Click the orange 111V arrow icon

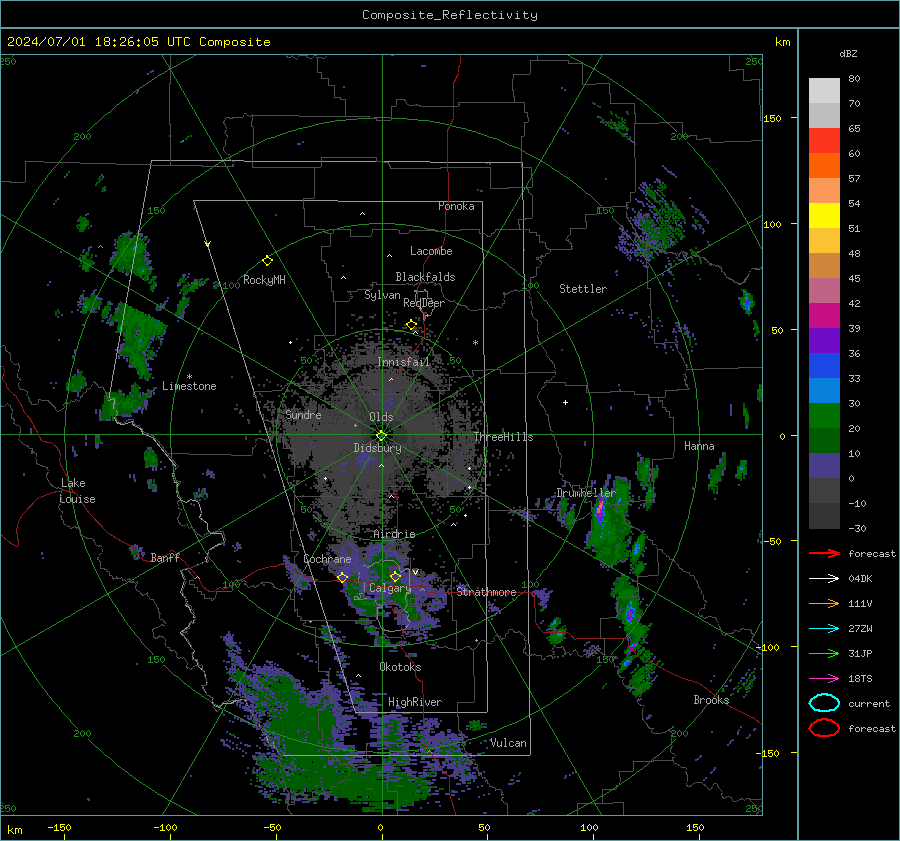click(824, 603)
